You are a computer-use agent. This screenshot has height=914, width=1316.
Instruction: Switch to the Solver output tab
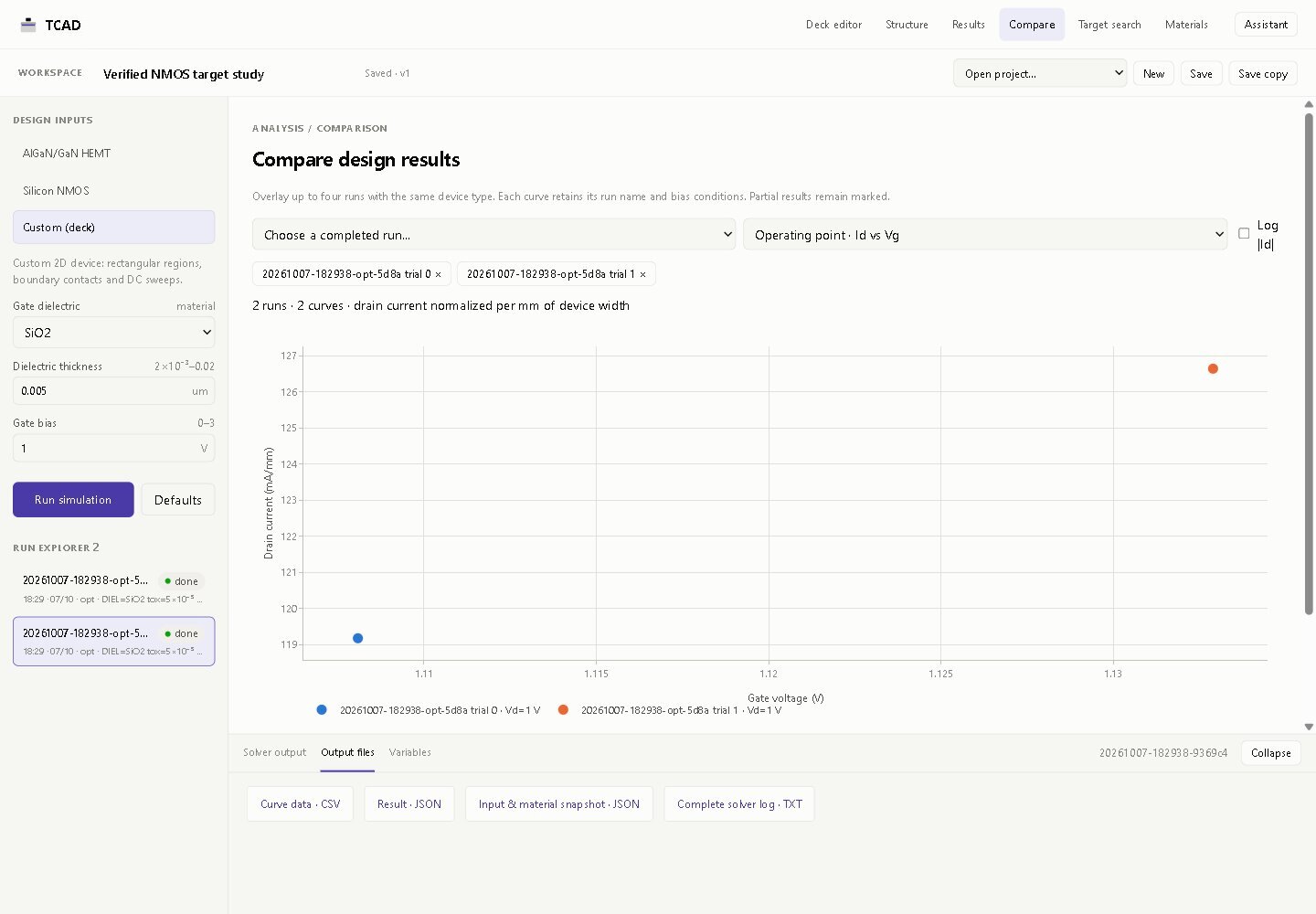point(274,752)
